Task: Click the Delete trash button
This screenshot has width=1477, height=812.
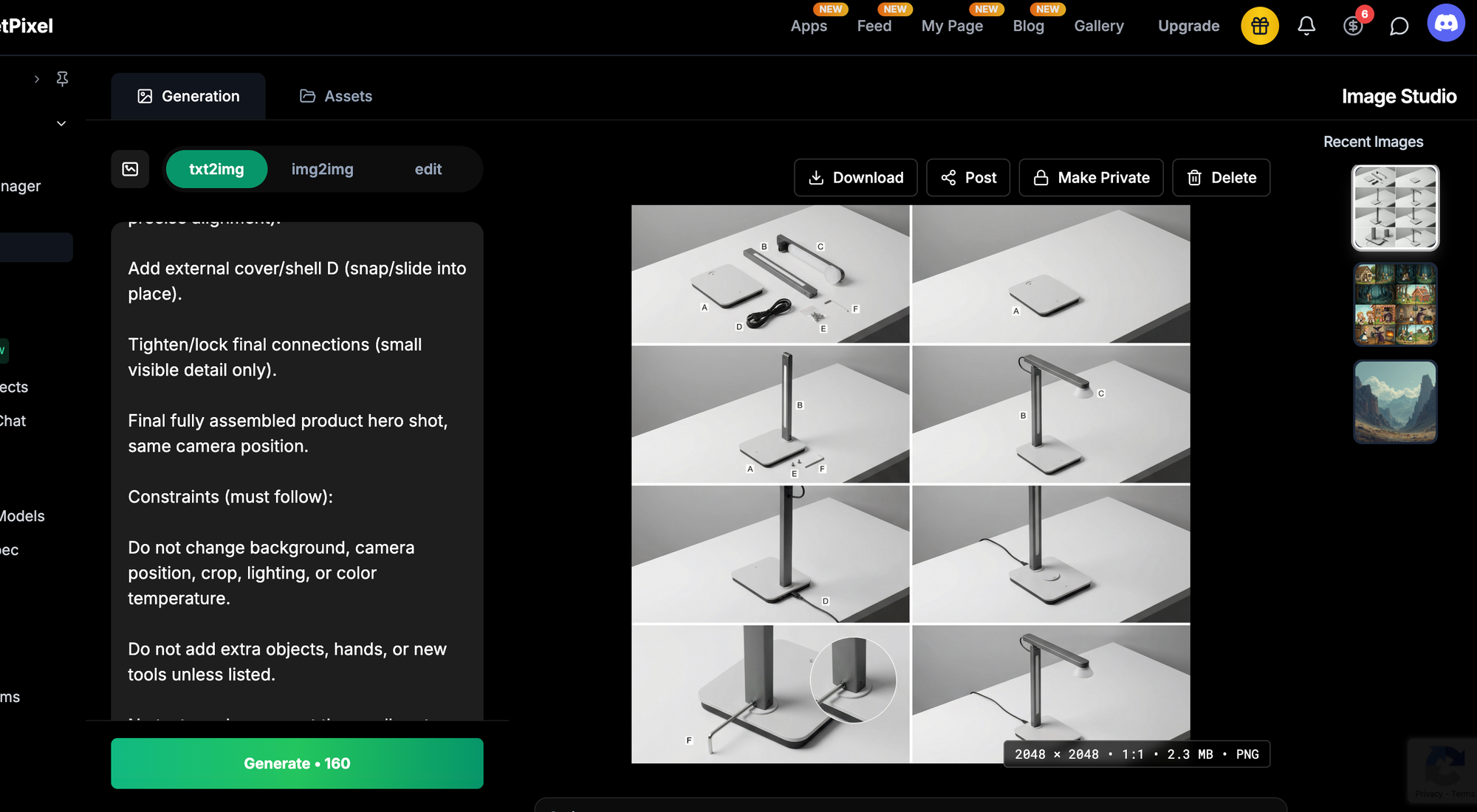Action: [x=1221, y=177]
